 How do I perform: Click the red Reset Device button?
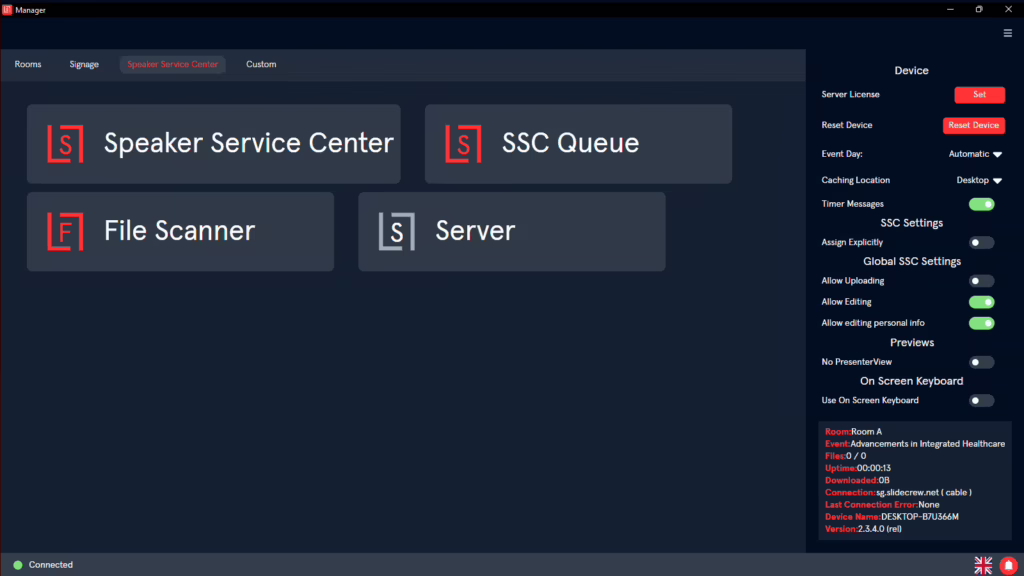pos(974,125)
